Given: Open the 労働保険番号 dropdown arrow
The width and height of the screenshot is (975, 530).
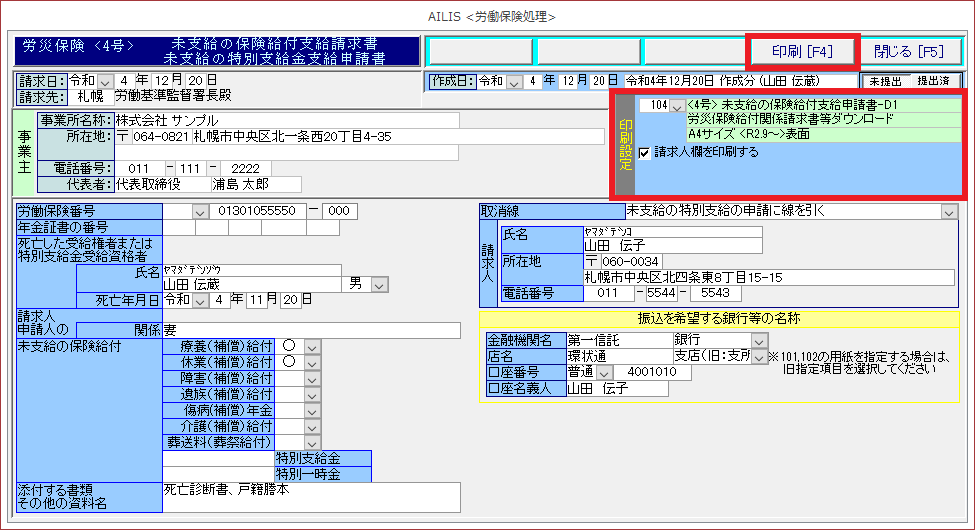Looking at the screenshot, I should 201,211.
